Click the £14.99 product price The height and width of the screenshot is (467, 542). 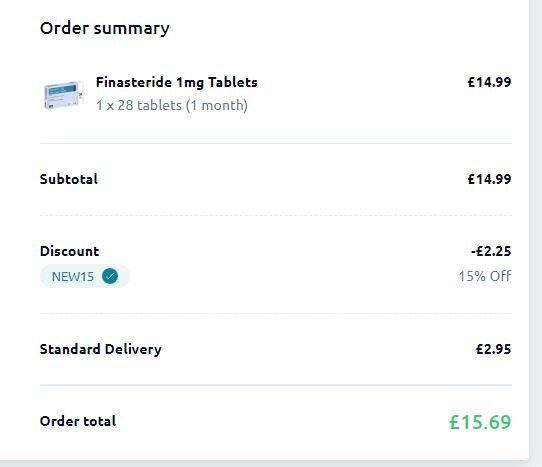[x=489, y=82]
